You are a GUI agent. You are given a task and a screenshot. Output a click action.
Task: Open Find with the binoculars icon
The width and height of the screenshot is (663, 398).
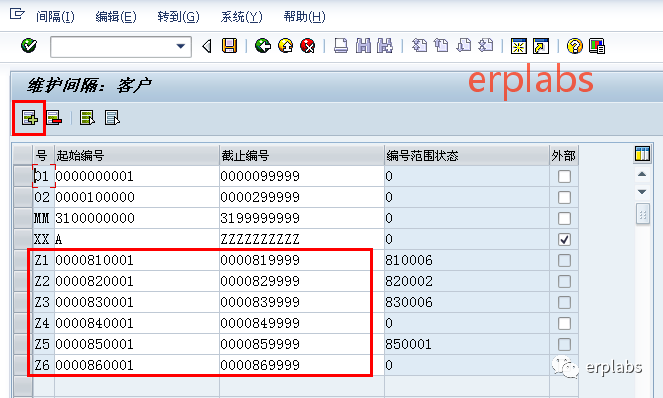tap(363, 46)
